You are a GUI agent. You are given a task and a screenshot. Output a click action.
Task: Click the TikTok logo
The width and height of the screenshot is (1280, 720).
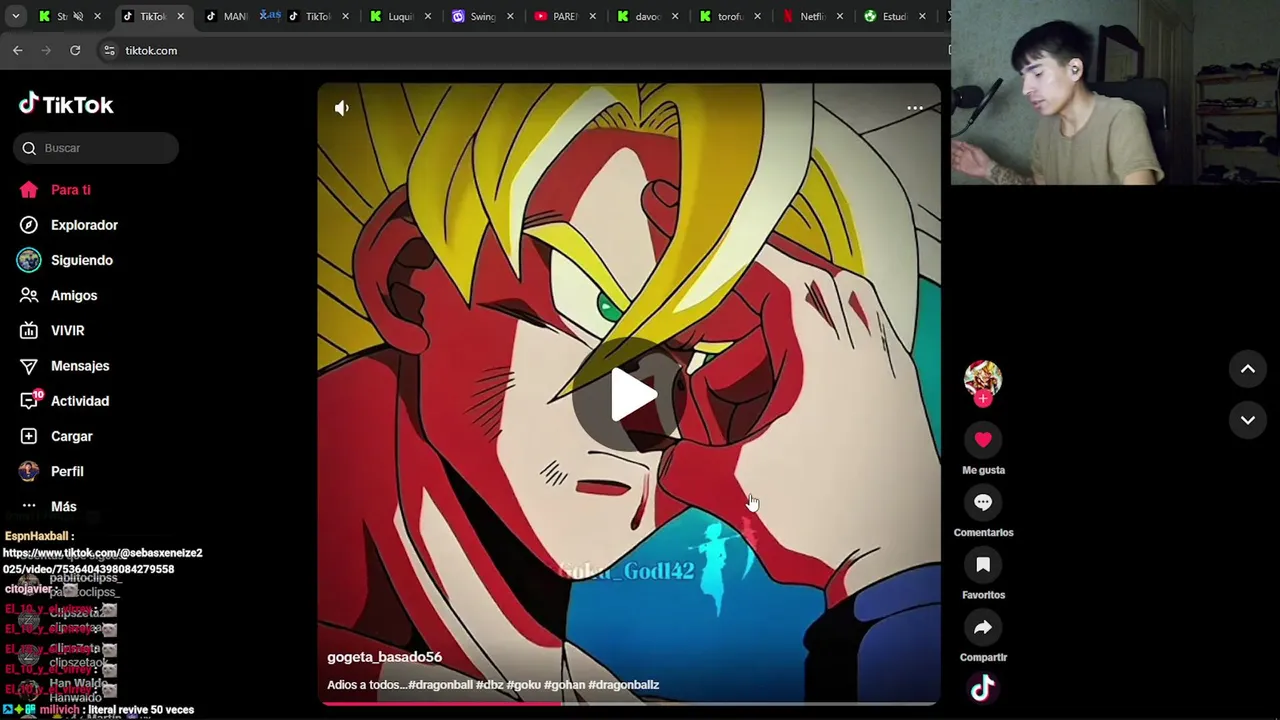pos(66,104)
